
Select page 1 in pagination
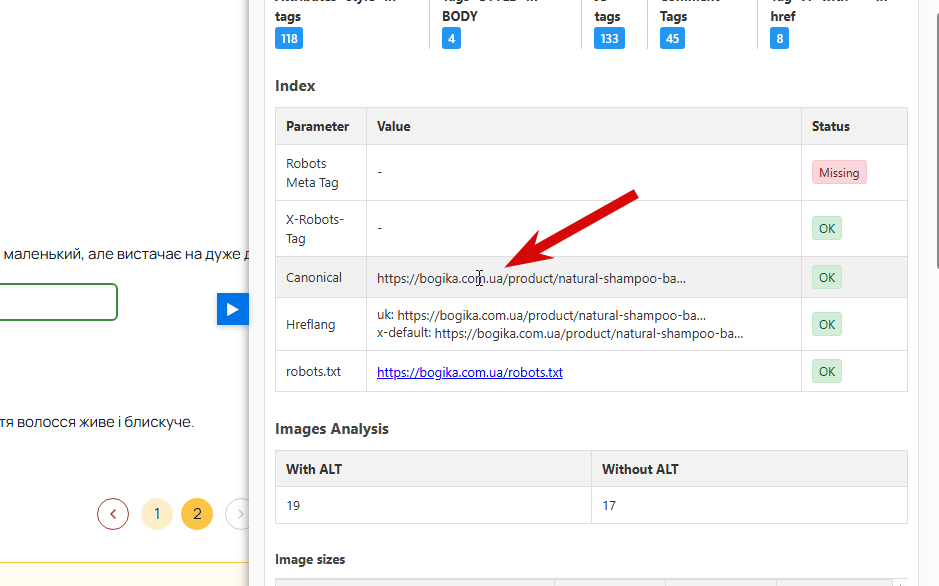(x=157, y=514)
